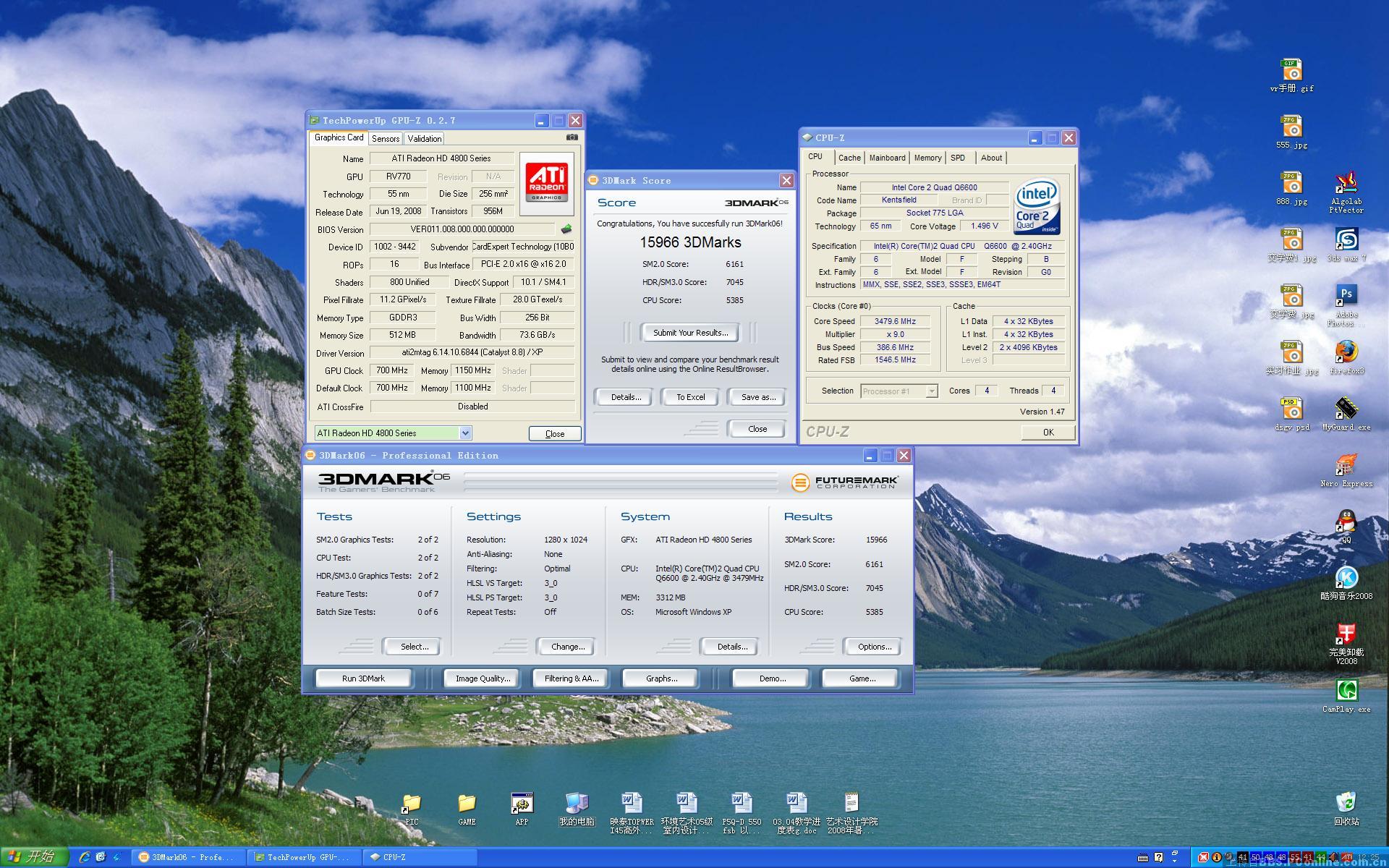Viewport: 1389px width, 868px height.
Task: Open the SPD tab in CPU-Z
Action: pos(958,158)
